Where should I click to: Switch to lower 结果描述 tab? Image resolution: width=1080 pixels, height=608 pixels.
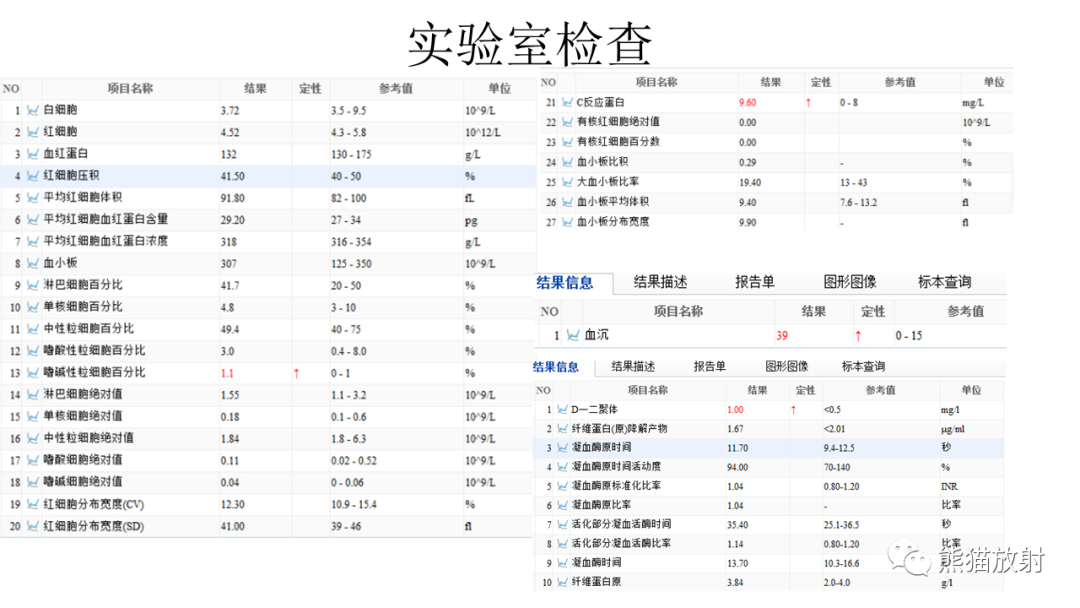(x=633, y=367)
